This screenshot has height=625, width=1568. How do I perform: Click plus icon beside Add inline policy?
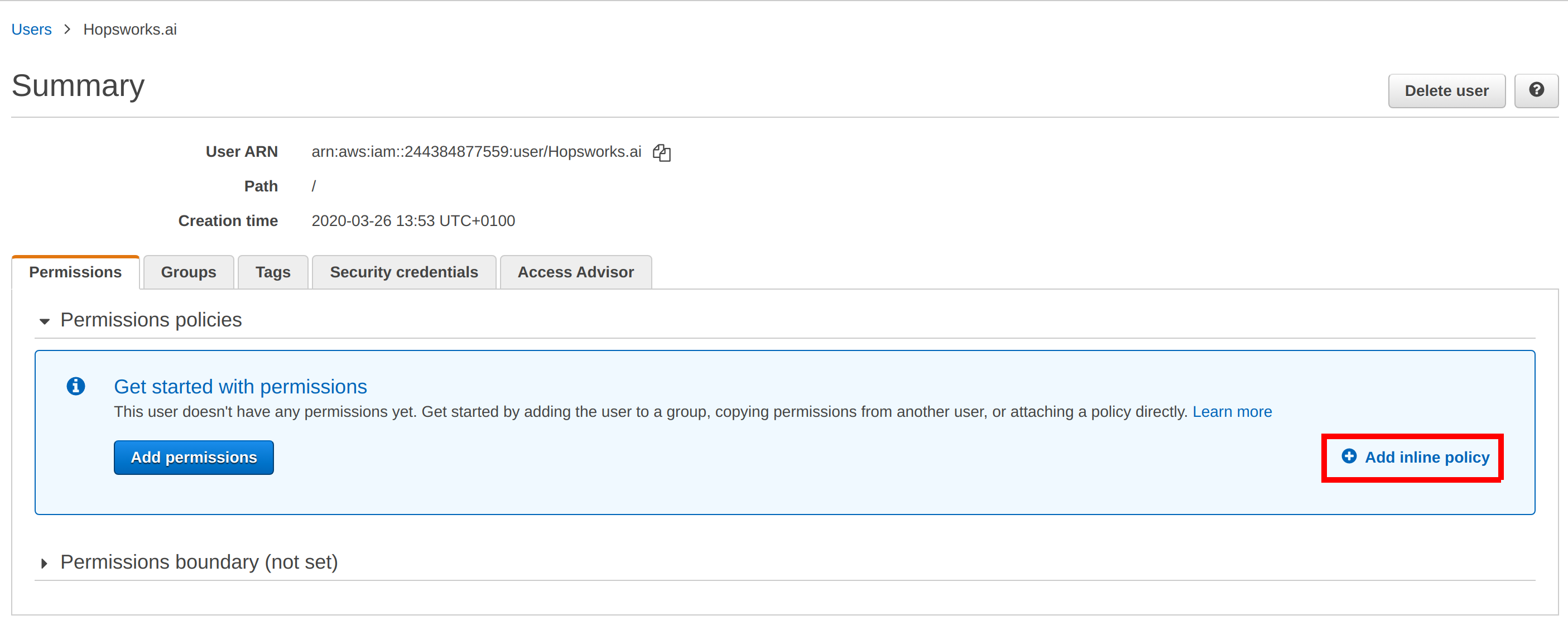(1349, 456)
